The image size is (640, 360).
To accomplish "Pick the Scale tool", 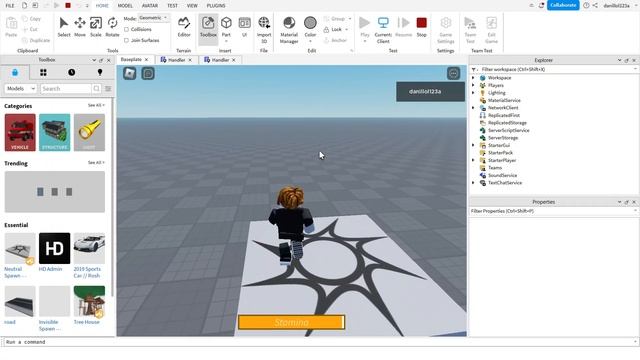I will tap(96, 27).
